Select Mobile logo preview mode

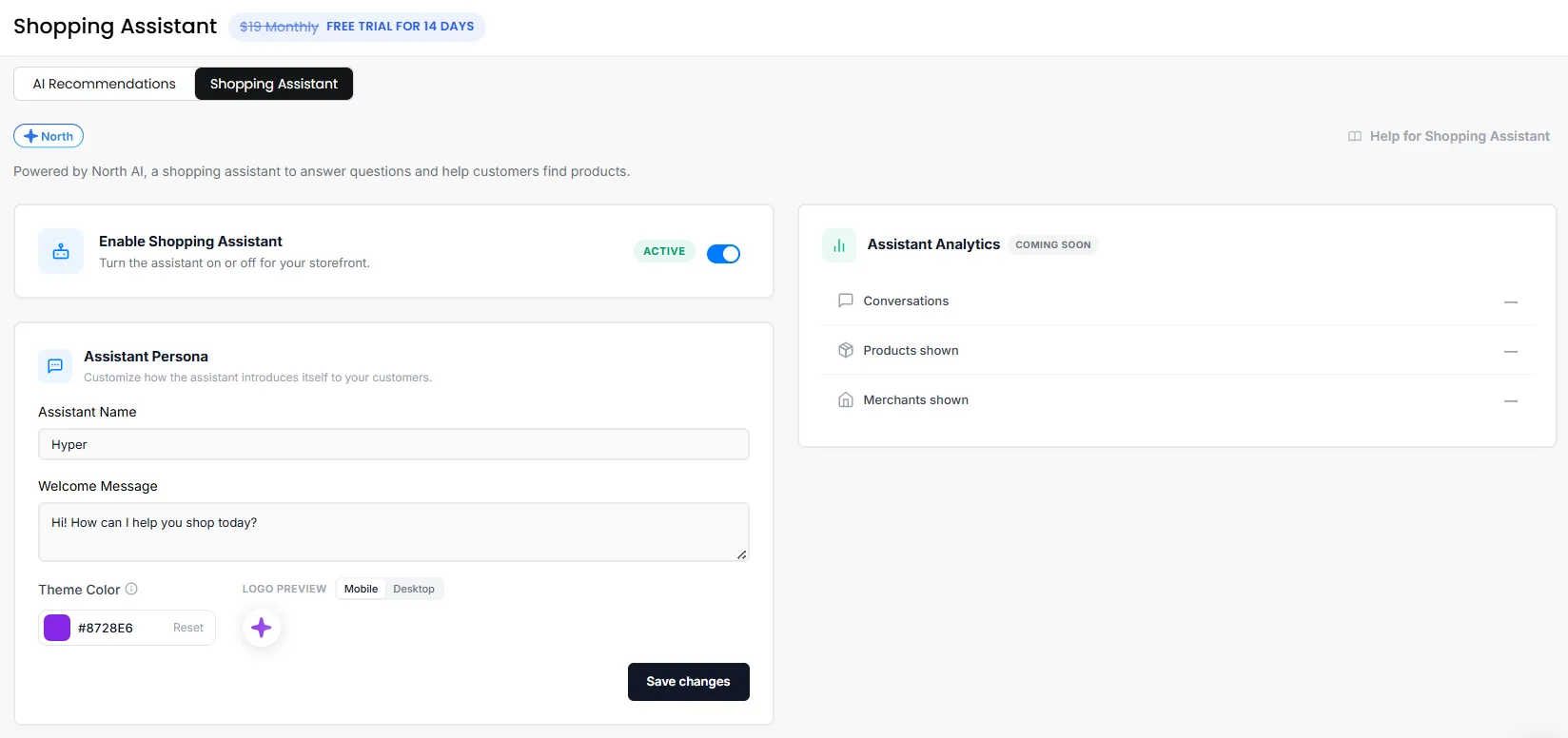(361, 589)
